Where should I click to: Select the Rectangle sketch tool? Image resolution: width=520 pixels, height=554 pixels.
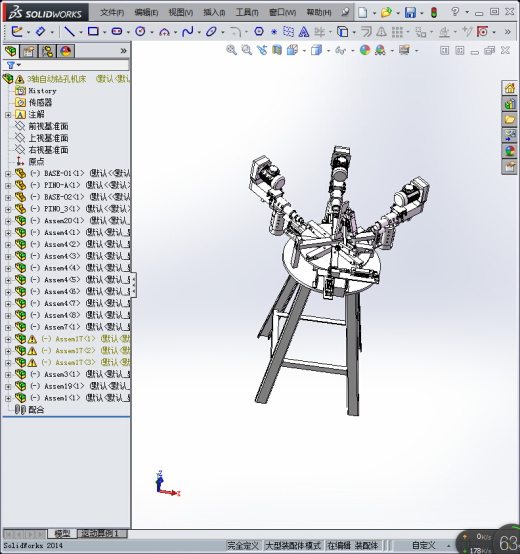coord(93,32)
